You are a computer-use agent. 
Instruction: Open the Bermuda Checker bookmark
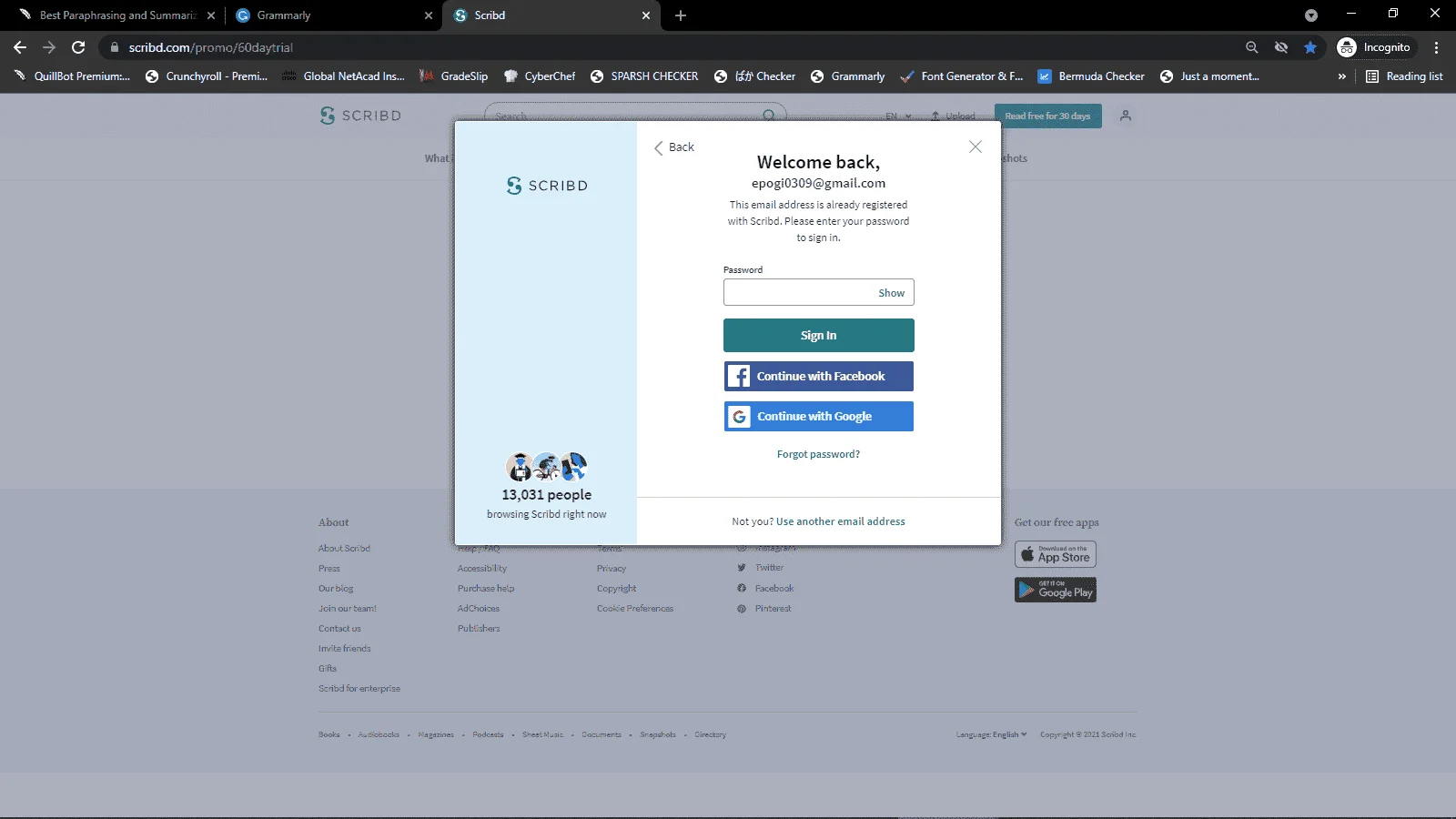[x=1091, y=76]
